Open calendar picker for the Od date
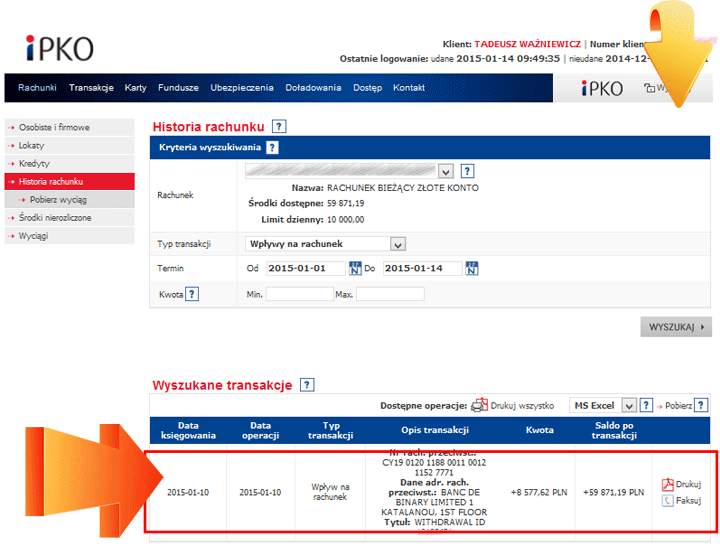Viewport: 720px width, 560px height. click(355, 268)
